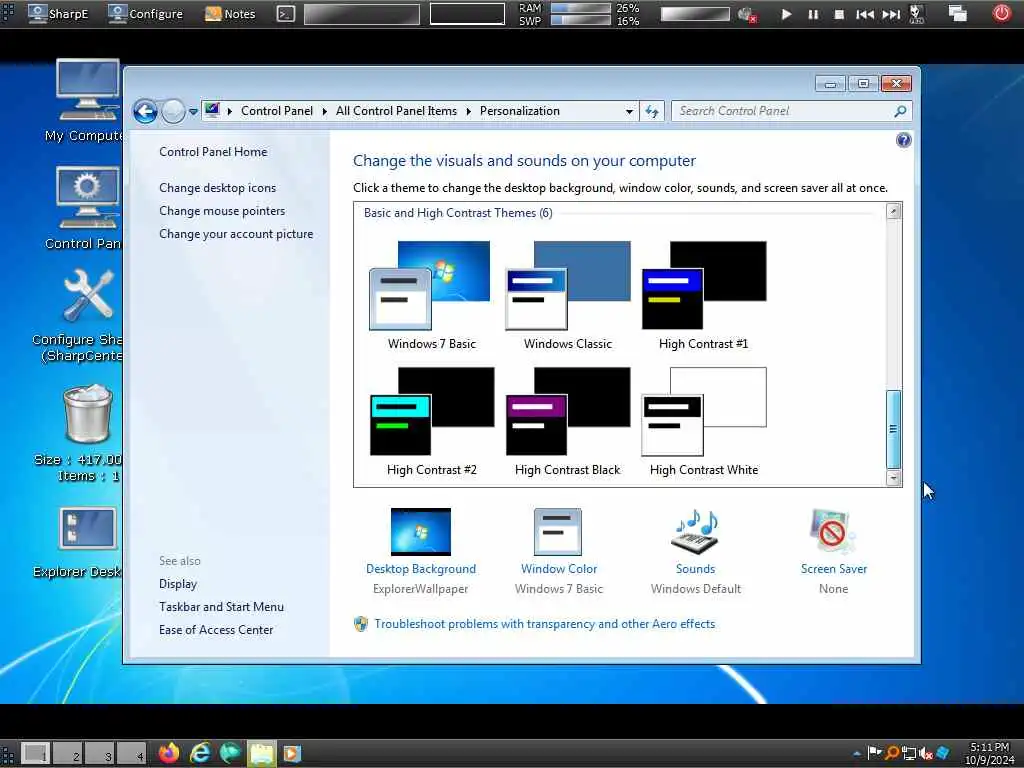
Task: Adjust the volume slider in top bar
Action: (695, 14)
